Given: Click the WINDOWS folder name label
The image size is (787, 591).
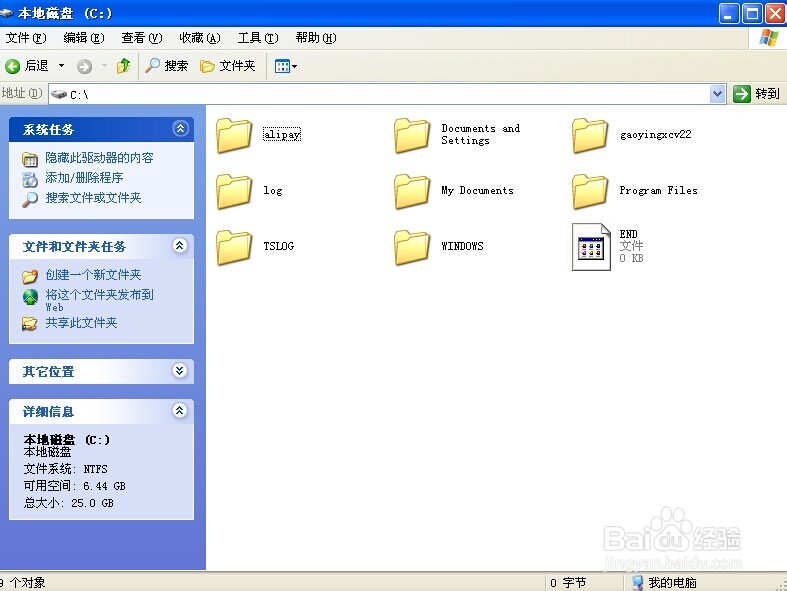Looking at the screenshot, I should click(462, 246).
